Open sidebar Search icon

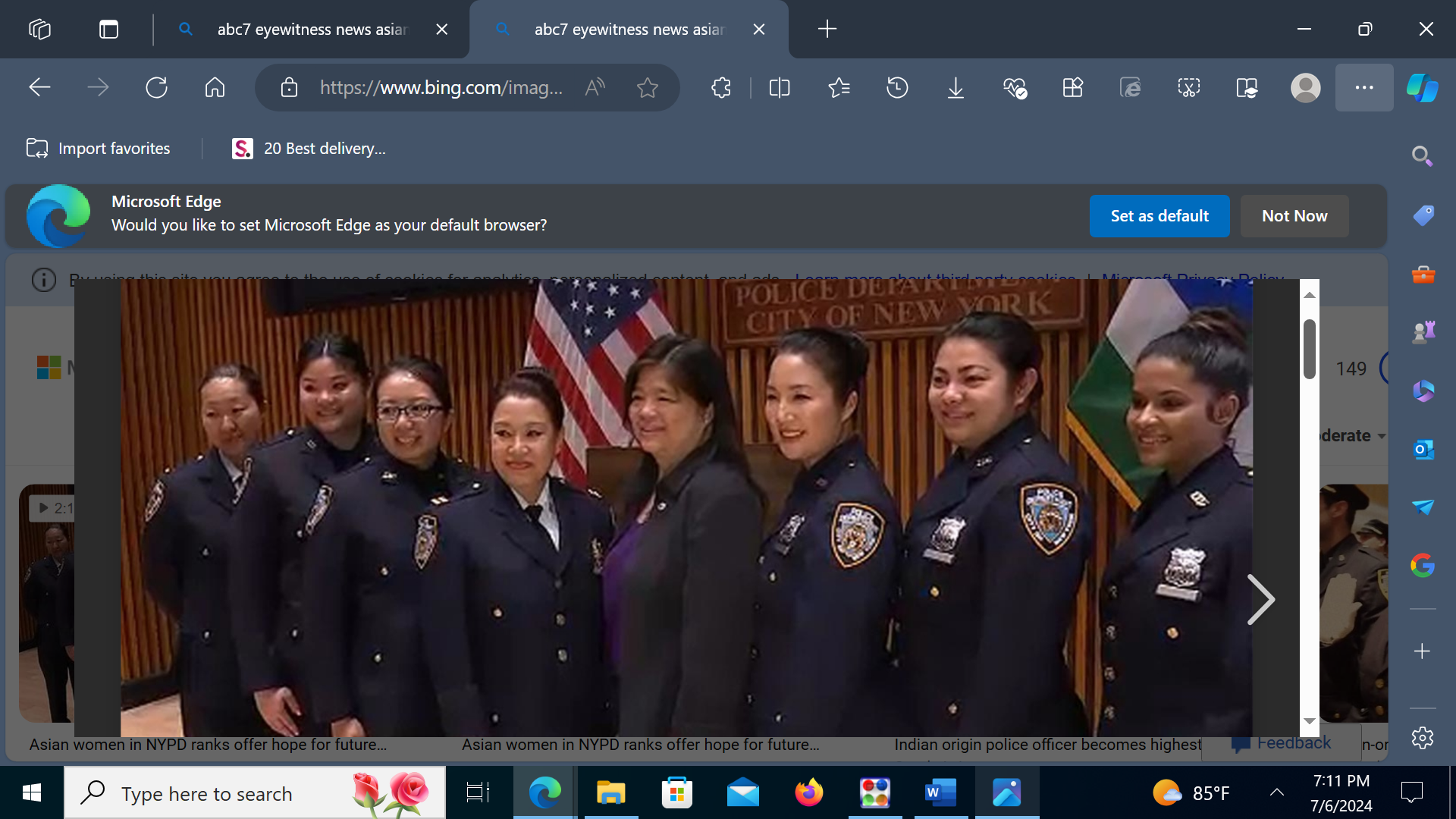coord(1423,156)
